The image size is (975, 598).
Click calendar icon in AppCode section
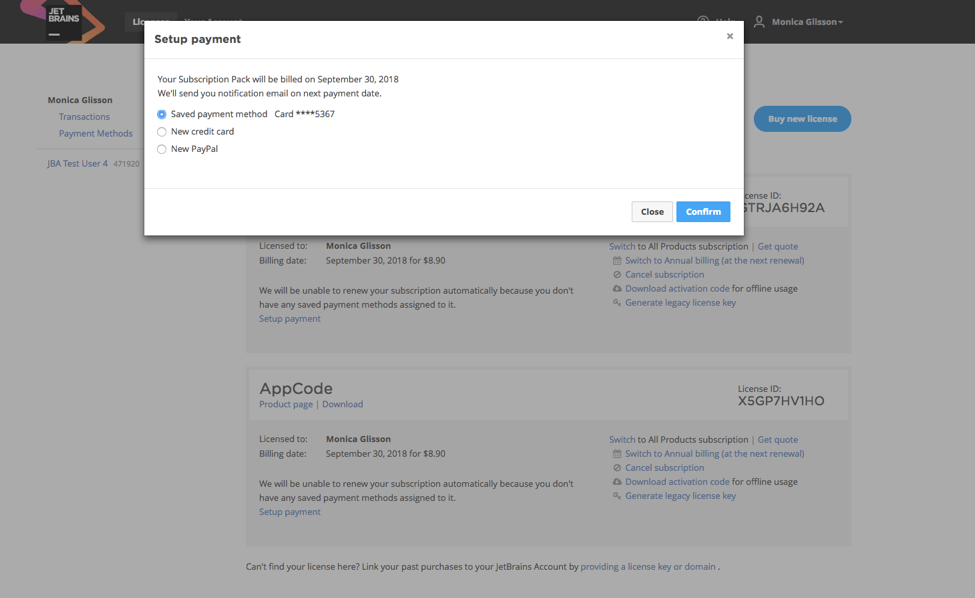(617, 454)
